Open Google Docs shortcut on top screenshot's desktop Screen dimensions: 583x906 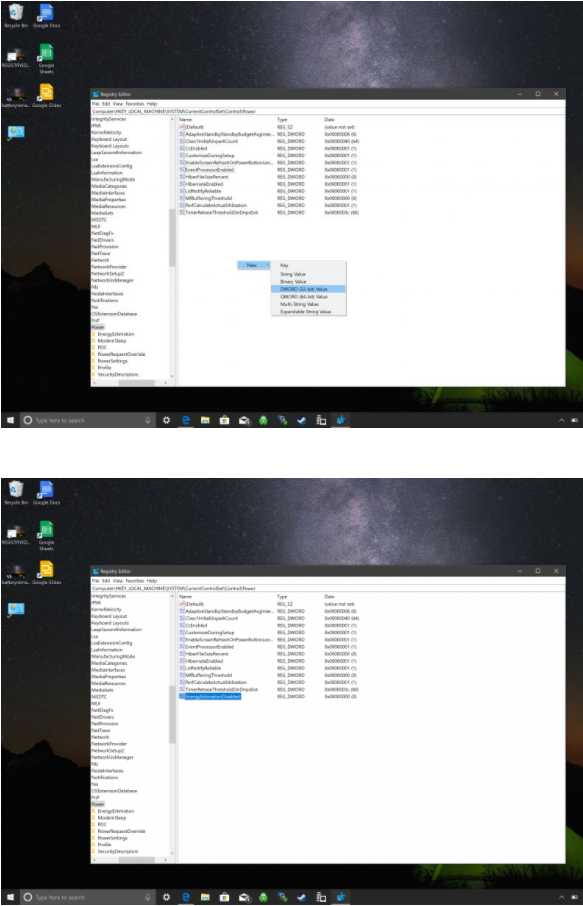46,16
